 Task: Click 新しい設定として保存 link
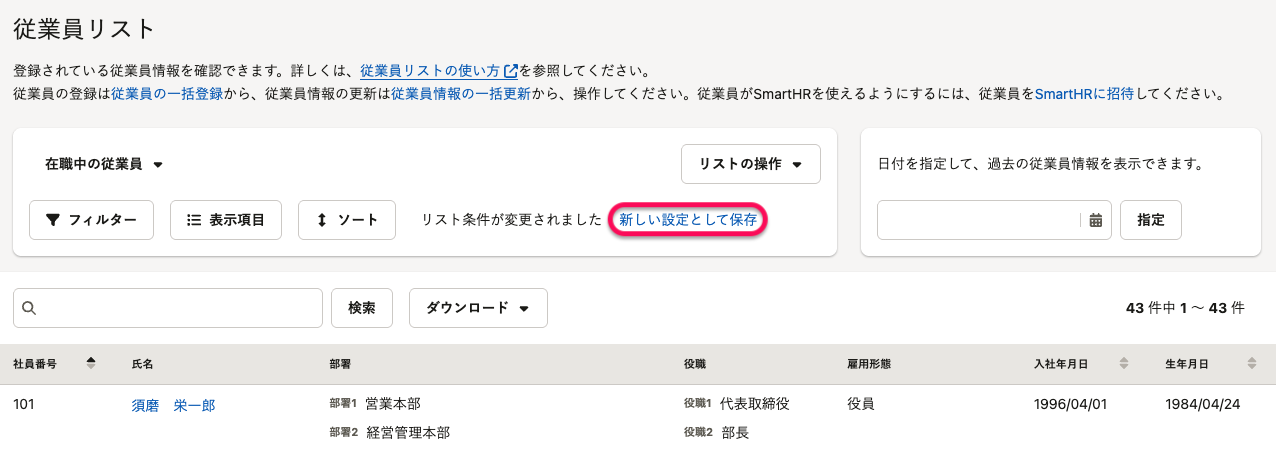688,220
